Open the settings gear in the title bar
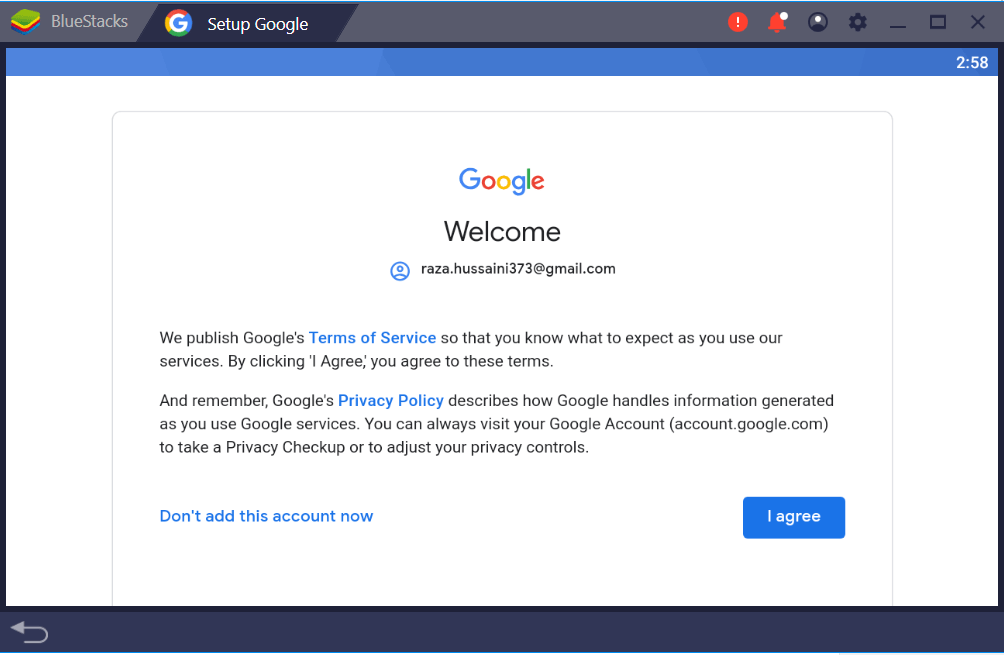 [x=857, y=22]
